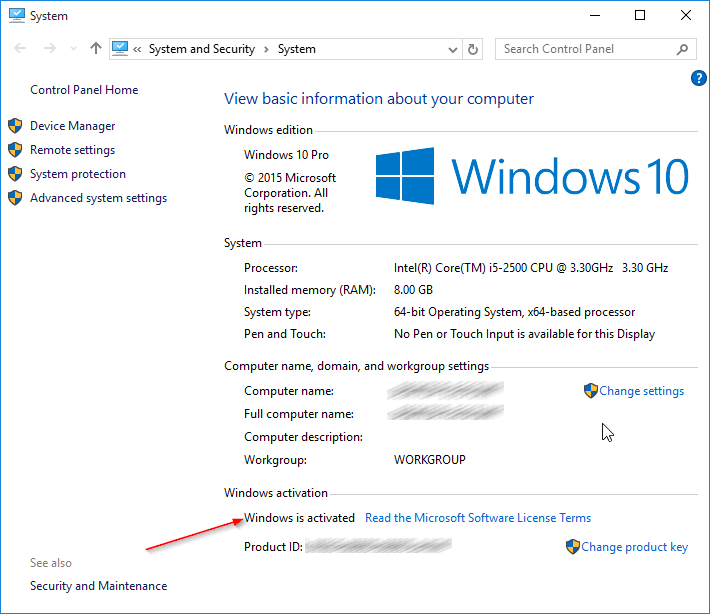Click the Pen and Touch label

pyautogui.click(x=285, y=334)
